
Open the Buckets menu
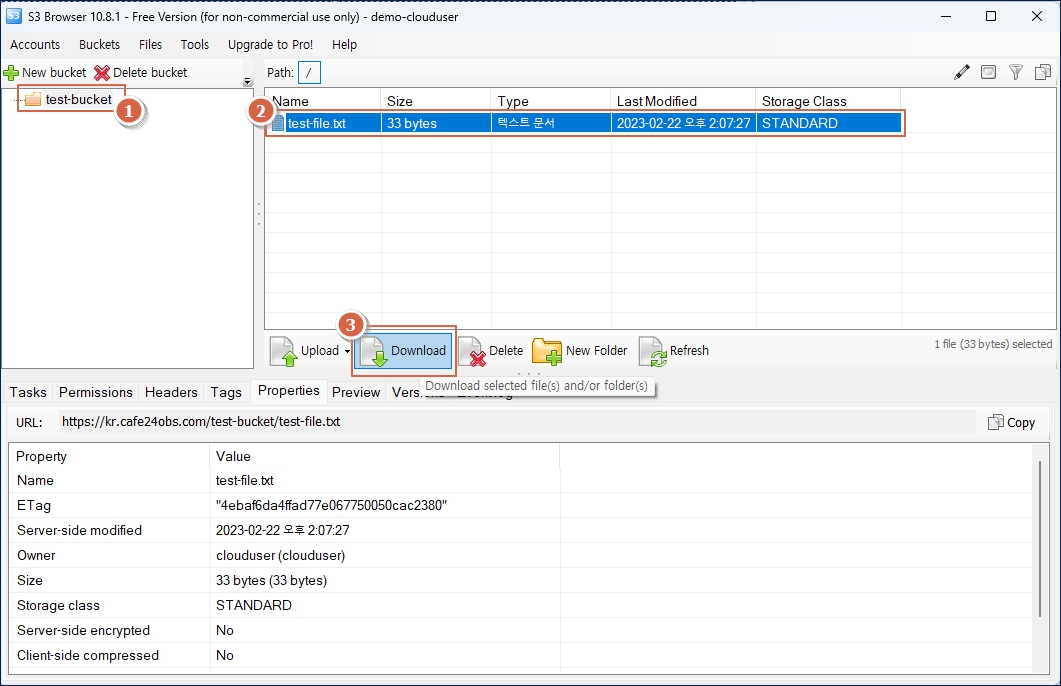99,45
